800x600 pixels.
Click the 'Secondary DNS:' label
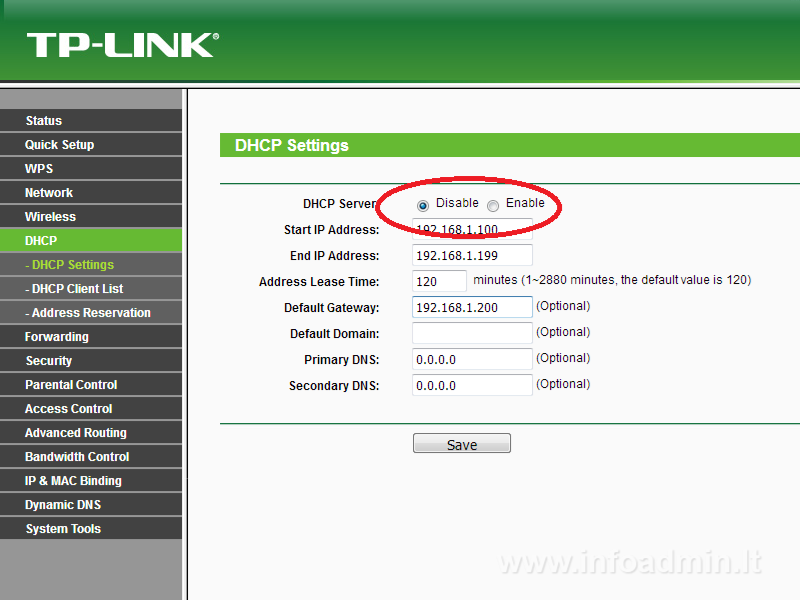[334, 386]
